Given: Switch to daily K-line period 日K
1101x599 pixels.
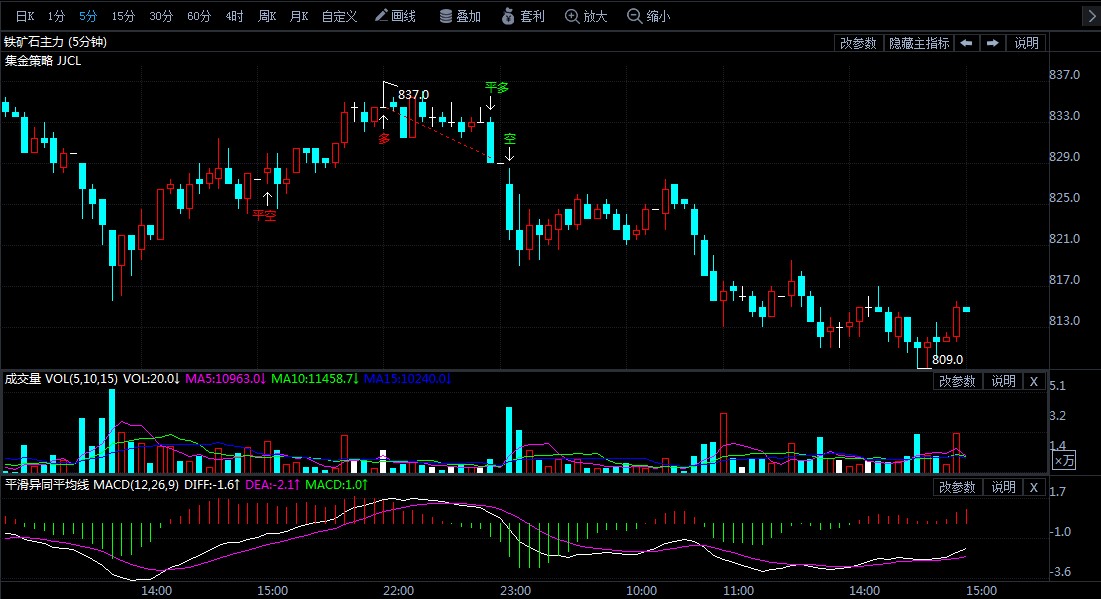Looking at the screenshot, I should [x=25, y=16].
